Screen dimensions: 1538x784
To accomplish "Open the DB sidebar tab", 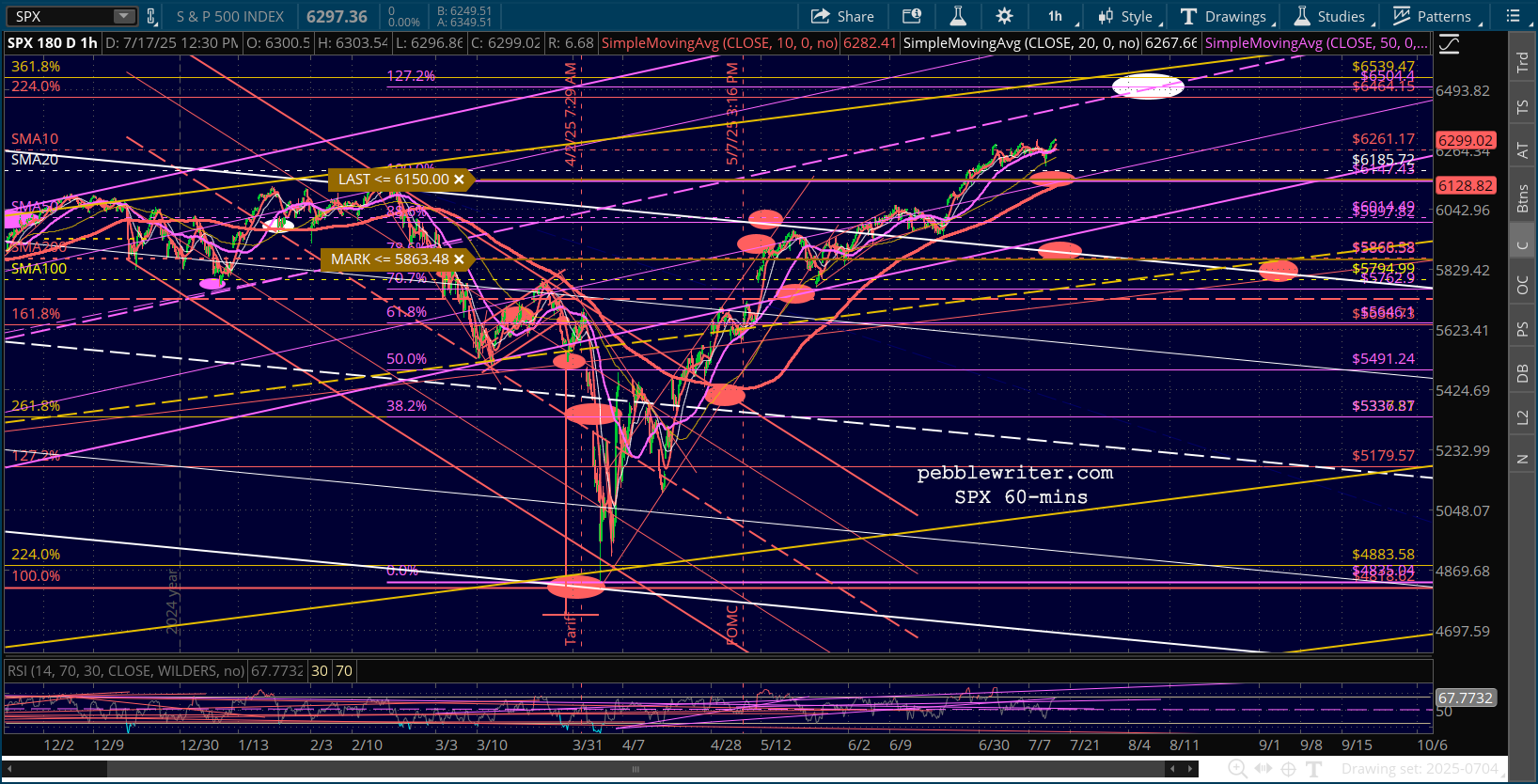I will (1522, 373).
